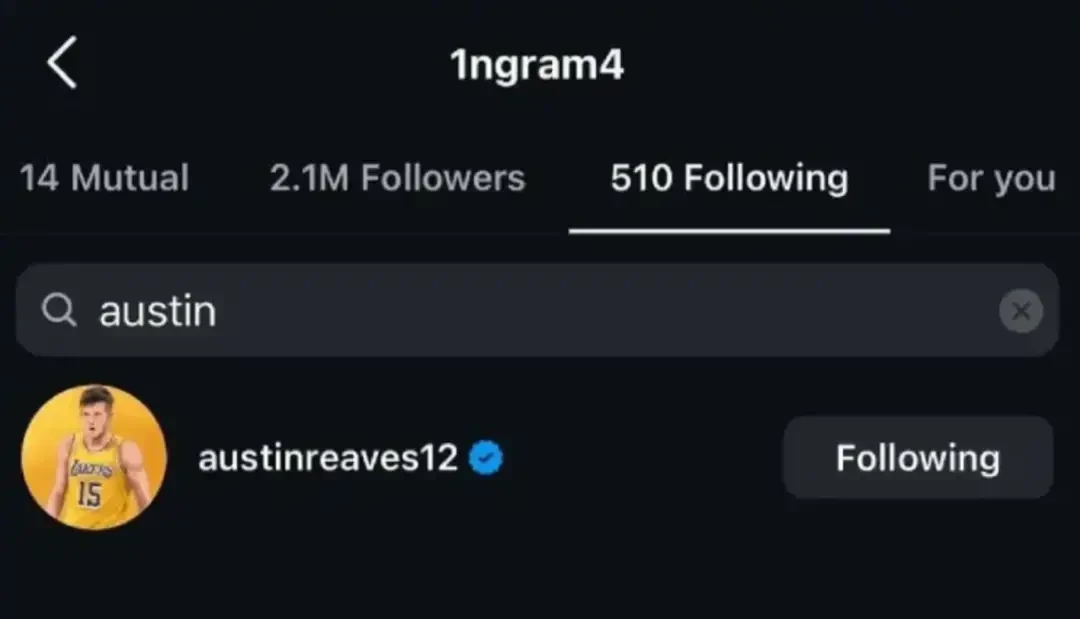Show the For you tab
Screen dimensions: 1080x619
[992, 178]
